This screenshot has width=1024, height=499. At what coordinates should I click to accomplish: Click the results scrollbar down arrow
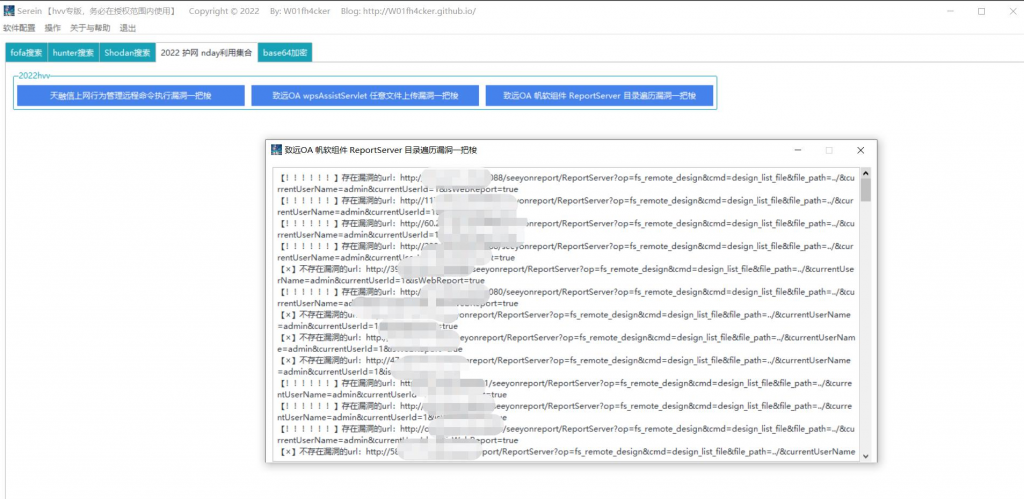(865, 455)
